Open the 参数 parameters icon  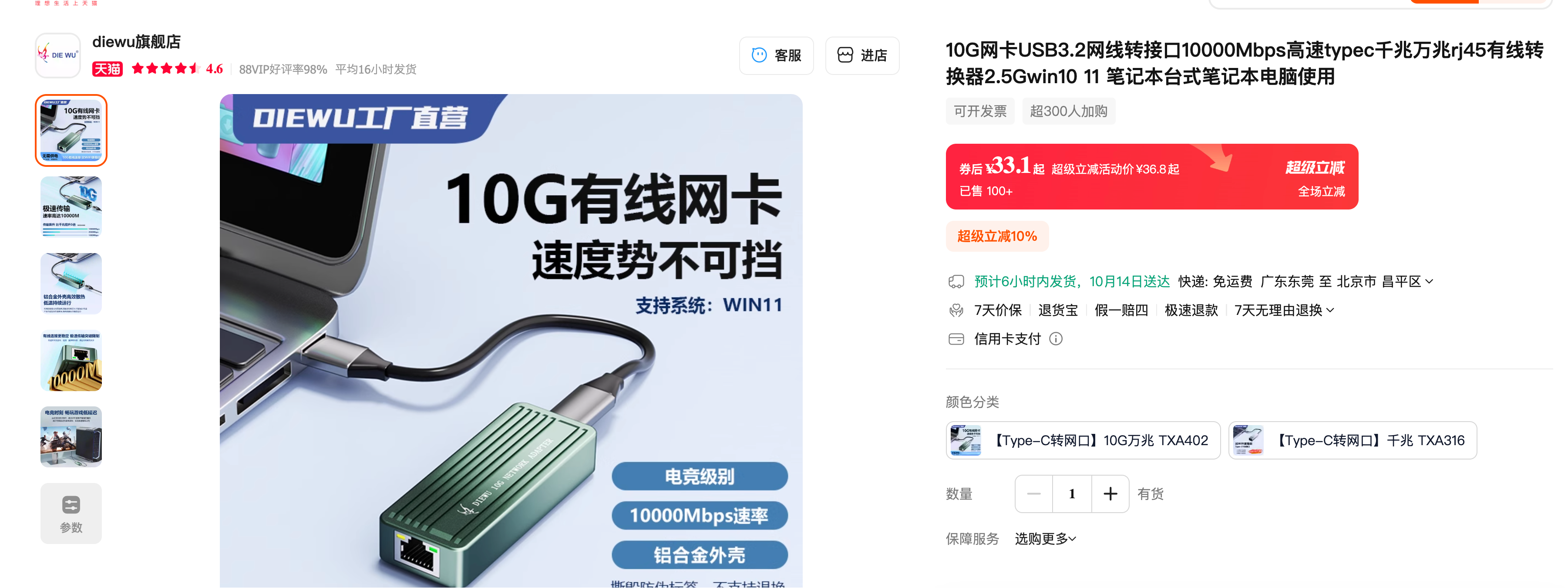(x=71, y=505)
